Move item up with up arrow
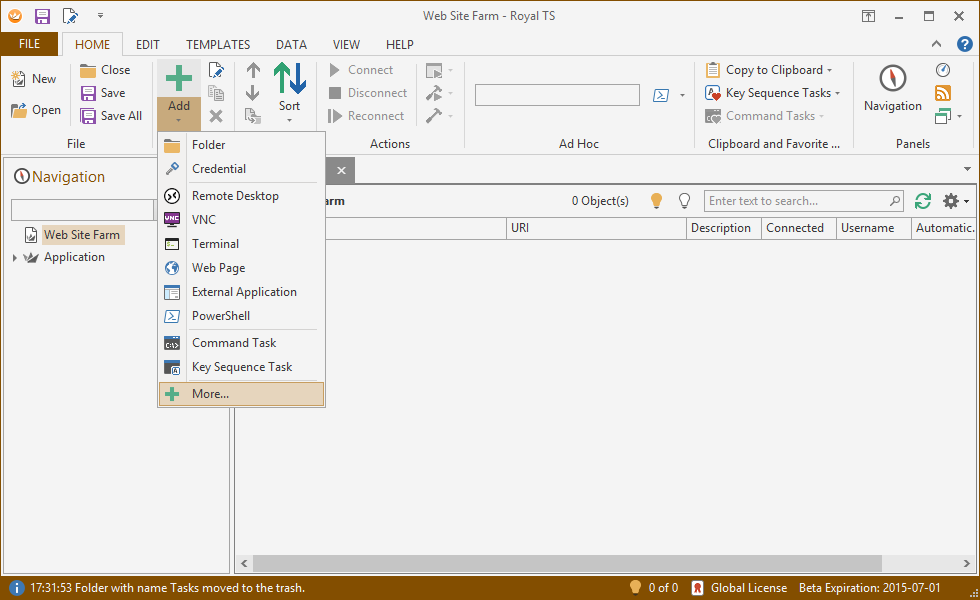This screenshot has width=980, height=600. click(253, 70)
